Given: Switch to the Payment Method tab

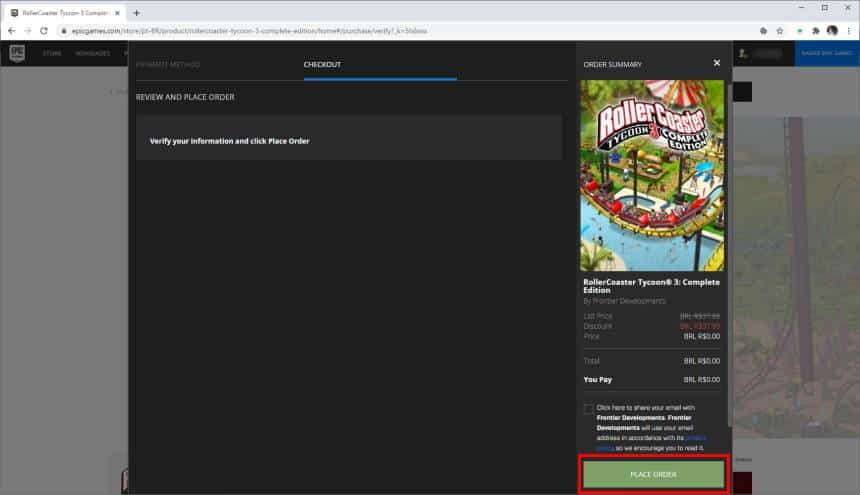Looking at the screenshot, I should click(168, 65).
